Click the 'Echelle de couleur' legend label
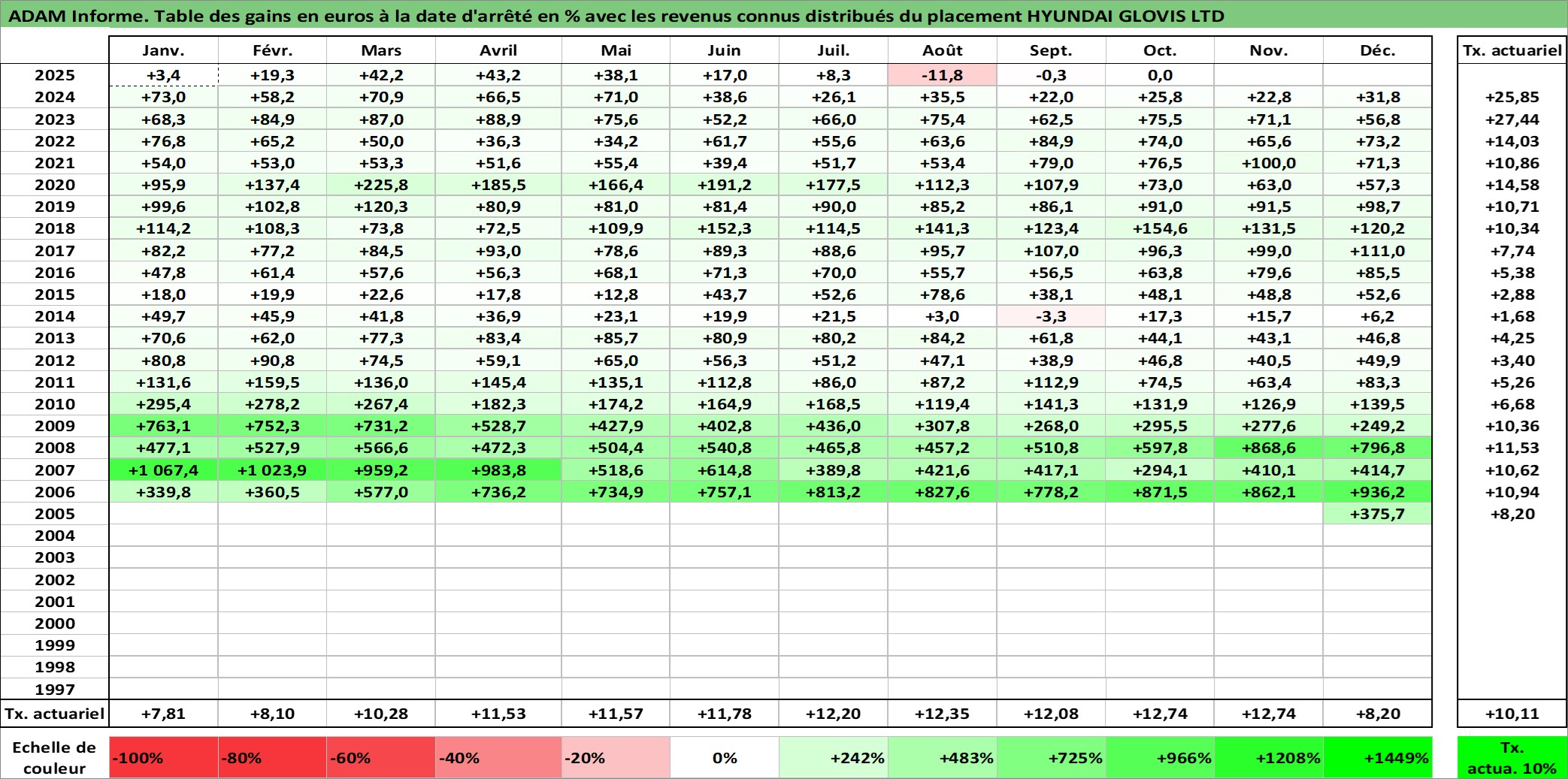 tap(54, 757)
